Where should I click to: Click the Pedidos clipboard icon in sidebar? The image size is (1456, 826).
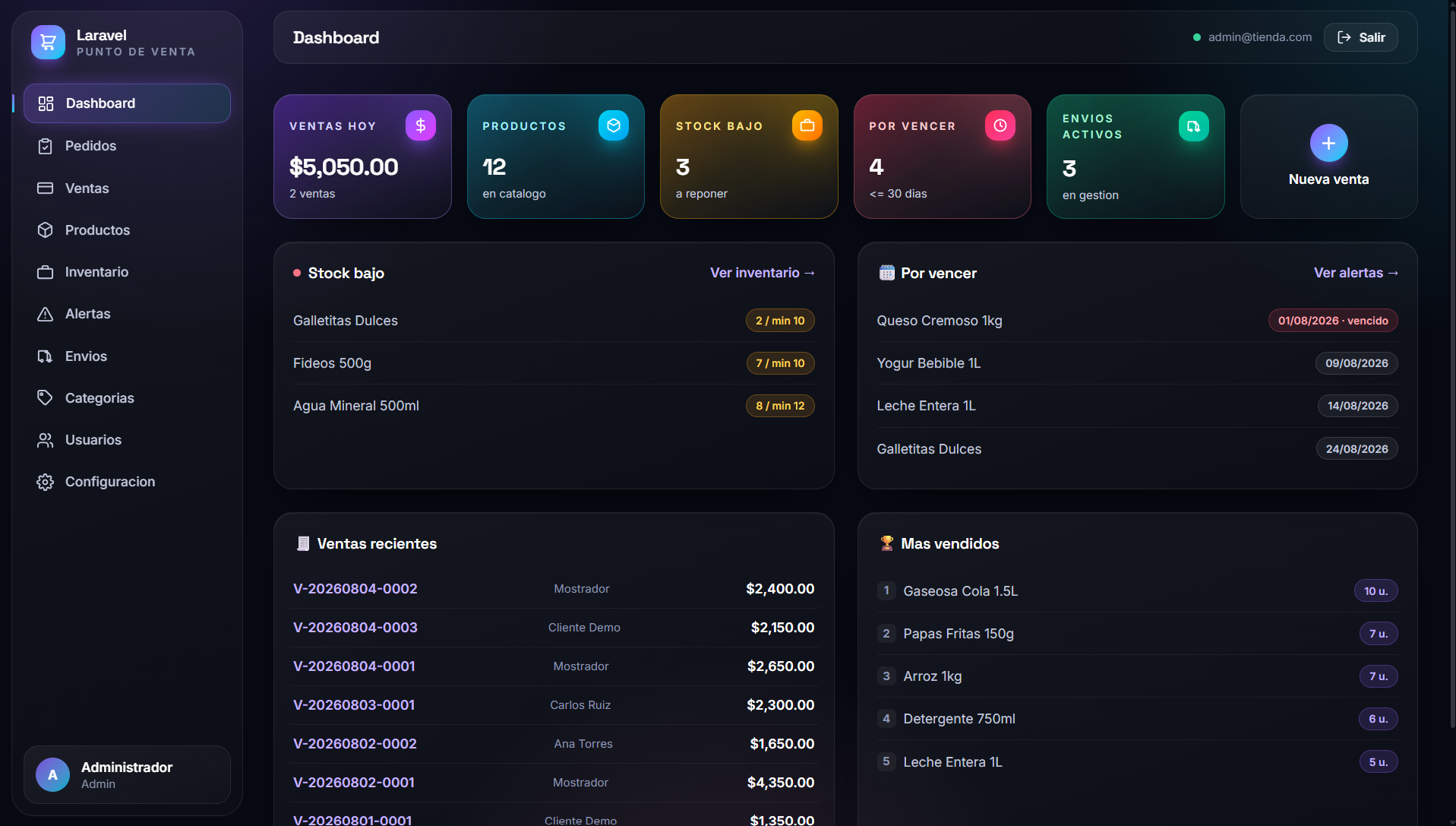pyautogui.click(x=46, y=146)
